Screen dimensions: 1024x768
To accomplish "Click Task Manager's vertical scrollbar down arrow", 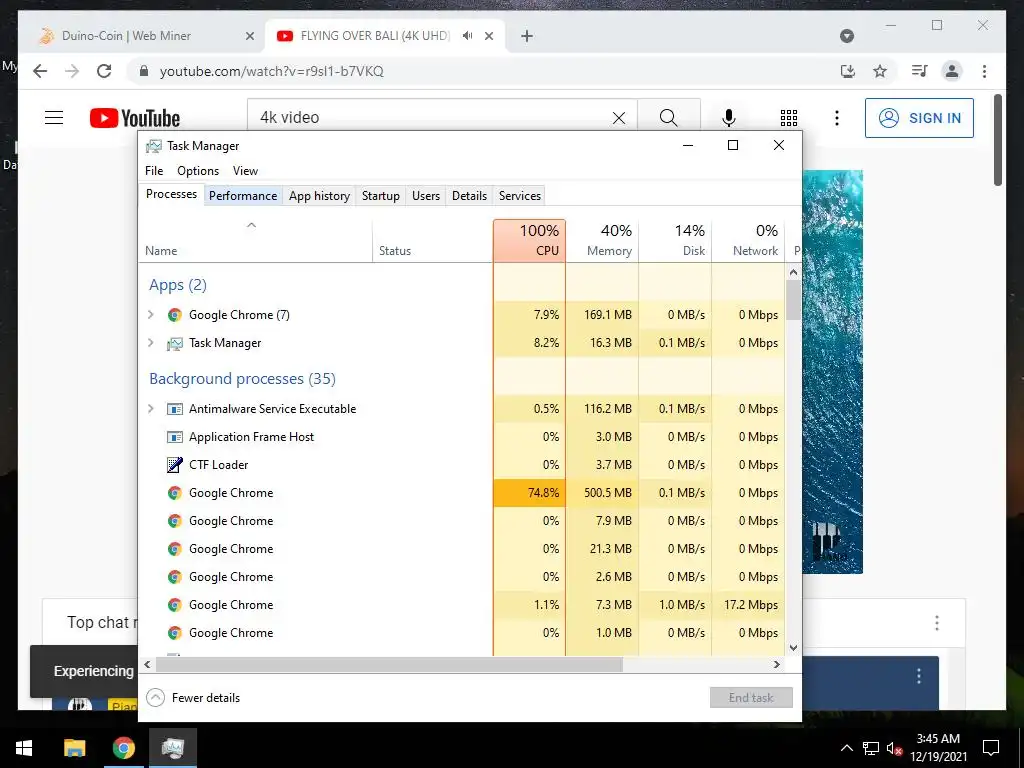I will tap(793, 648).
